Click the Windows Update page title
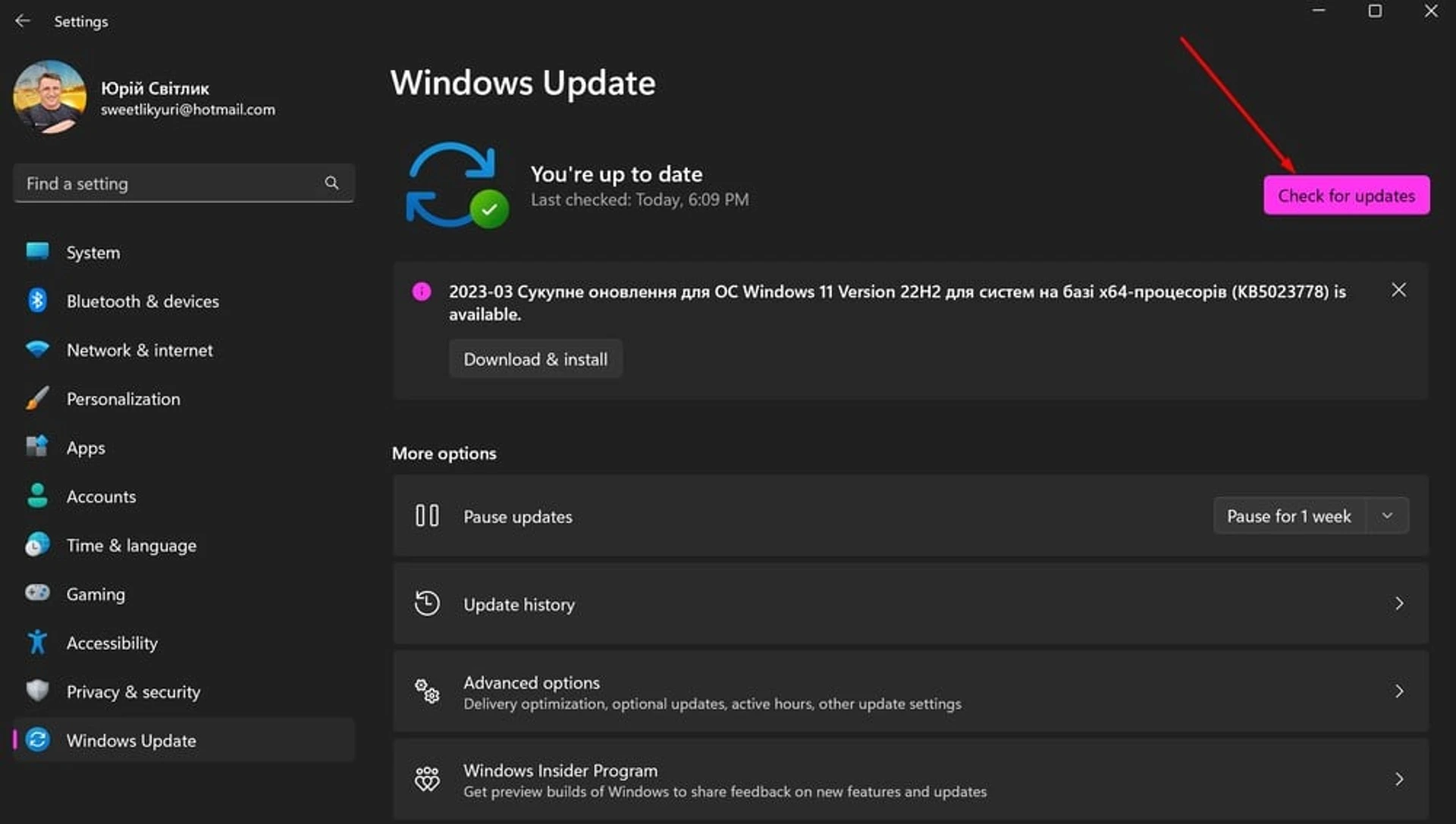This screenshot has width=1456, height=824. pos(522,82)
